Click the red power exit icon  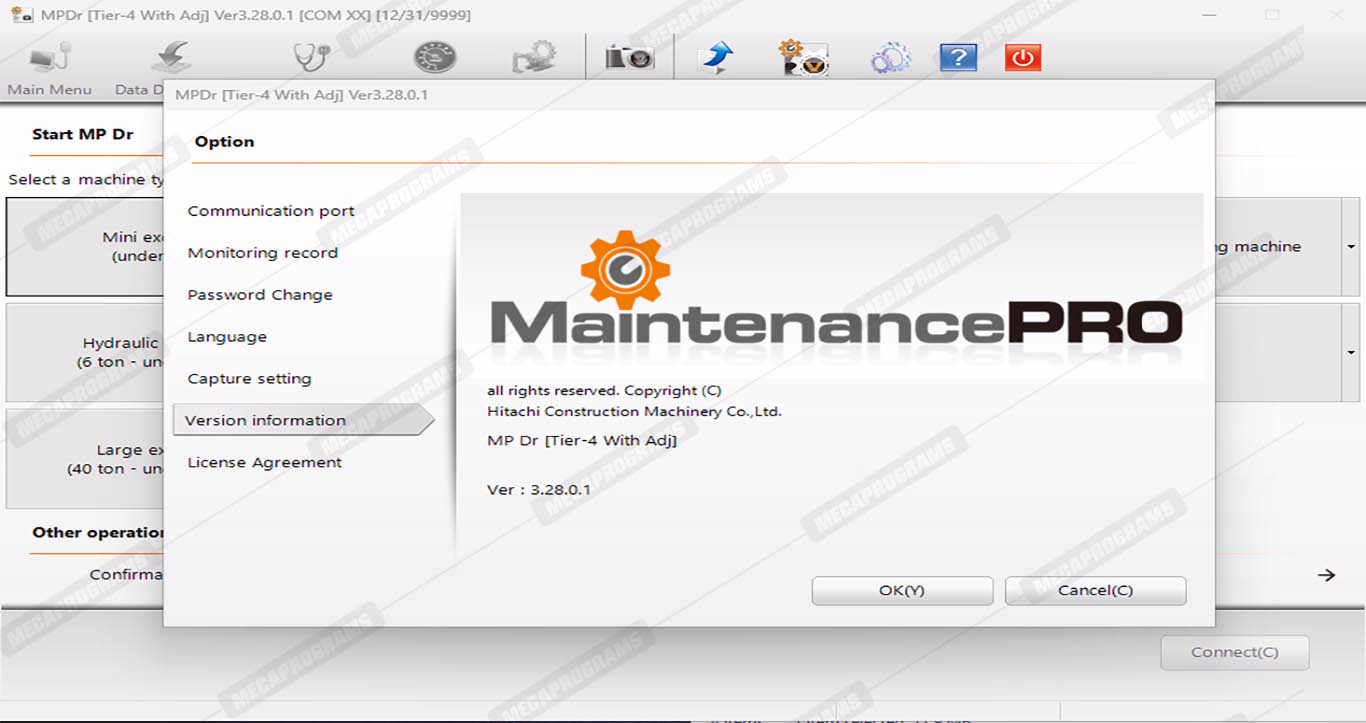click(1023, 58)
